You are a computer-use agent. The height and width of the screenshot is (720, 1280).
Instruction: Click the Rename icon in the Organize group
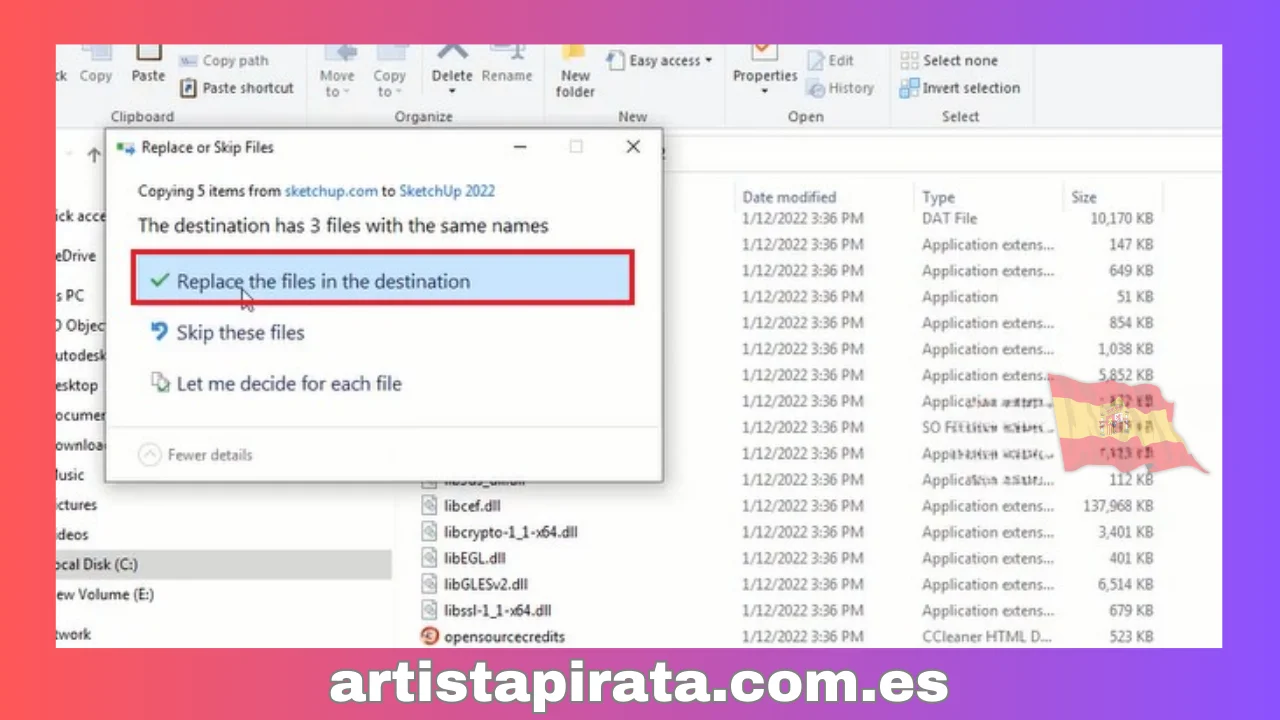507,52
